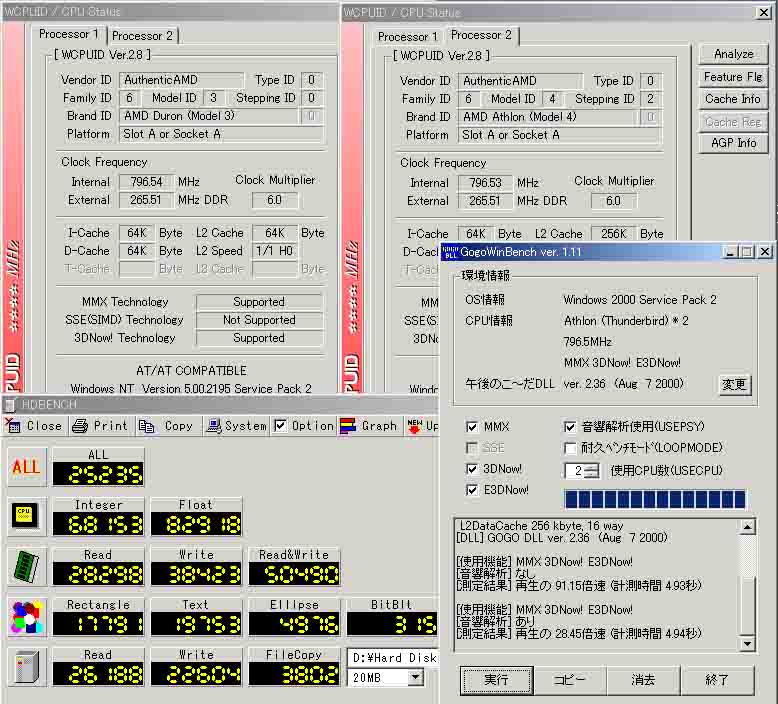
Task: Click the コピー copy button in GogoWinBench
Action: (570, 680)
